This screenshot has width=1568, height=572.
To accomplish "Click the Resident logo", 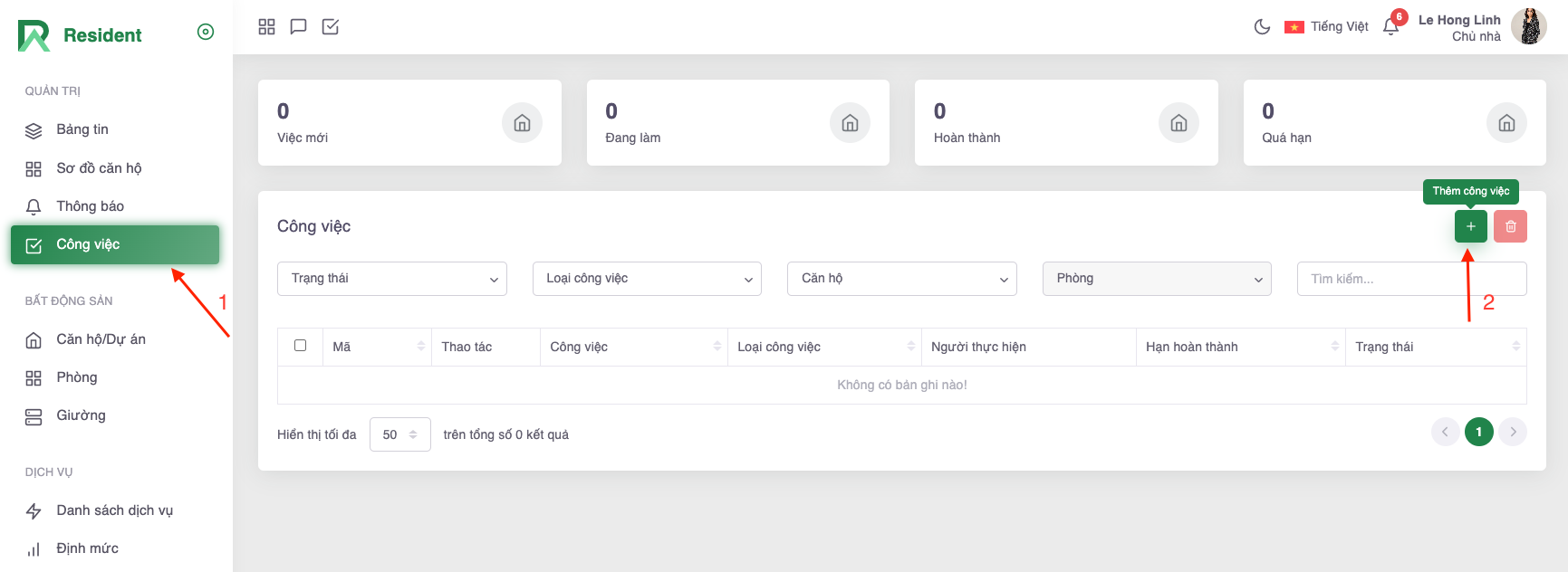I will coord(80,35).
